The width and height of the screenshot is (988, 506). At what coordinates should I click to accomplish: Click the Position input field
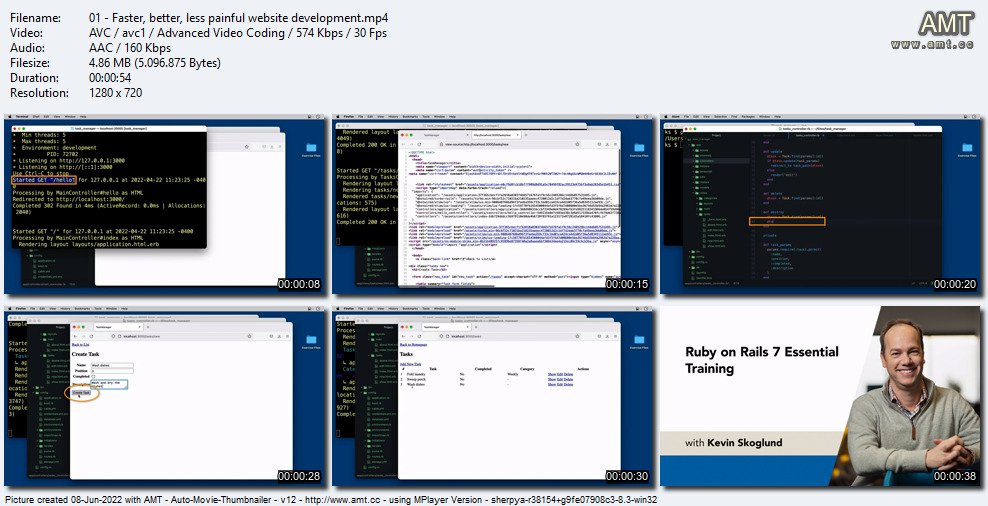[x=112, y=371]
